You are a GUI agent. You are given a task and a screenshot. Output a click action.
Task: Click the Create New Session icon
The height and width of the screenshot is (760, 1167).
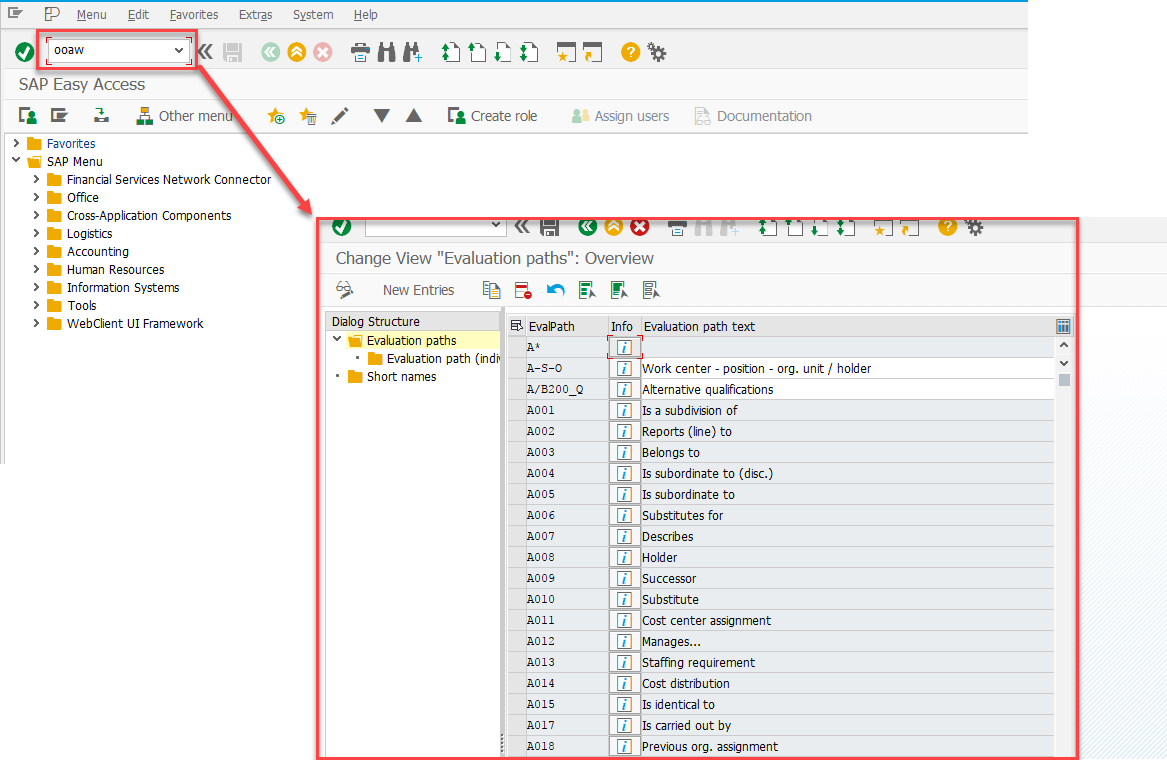565,51
